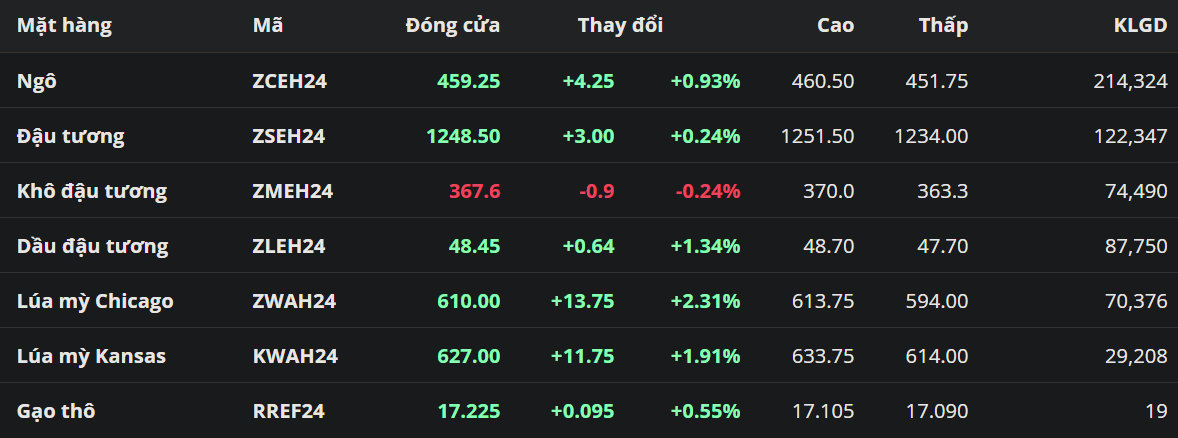Click contract code ZMEH24
The height and width of the screenshot is (438, 1178).
coord(292,191)
